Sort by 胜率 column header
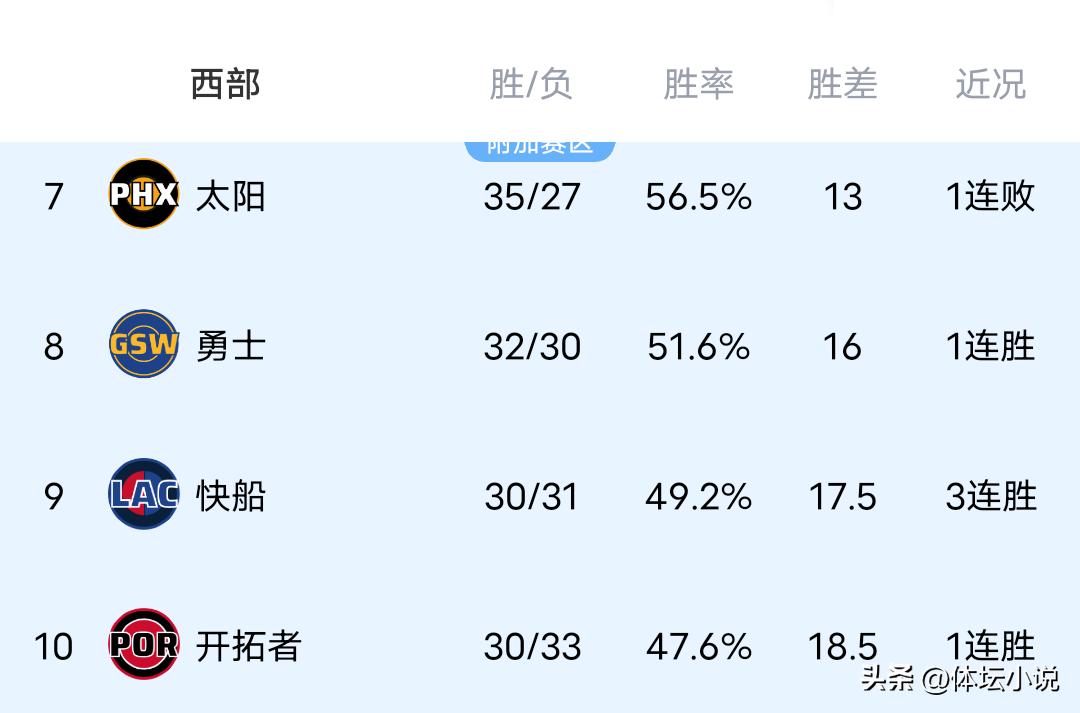1080x713 pixels. 698,84
